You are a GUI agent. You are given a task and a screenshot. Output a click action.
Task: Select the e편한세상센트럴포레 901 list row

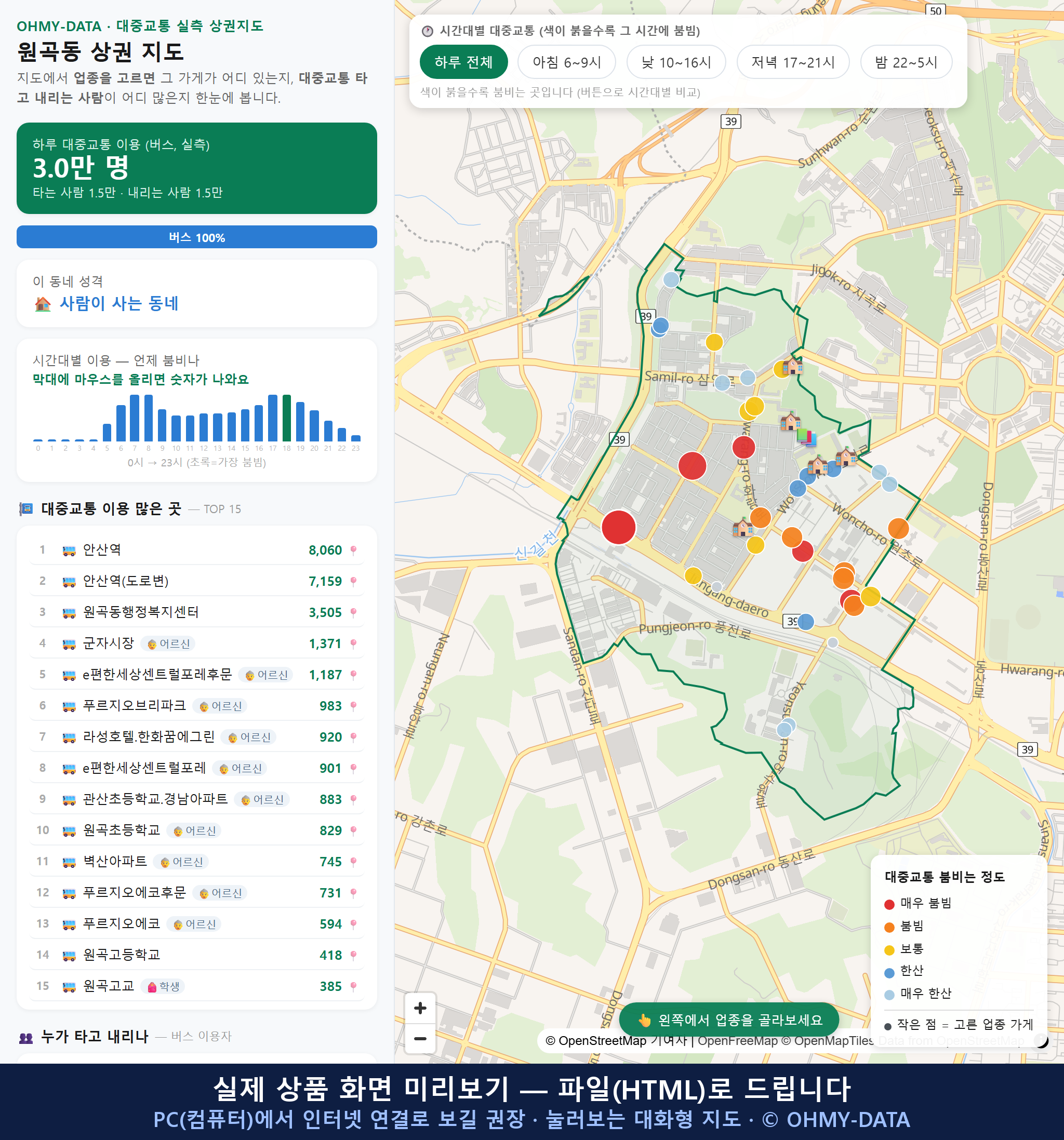point(196,769)
